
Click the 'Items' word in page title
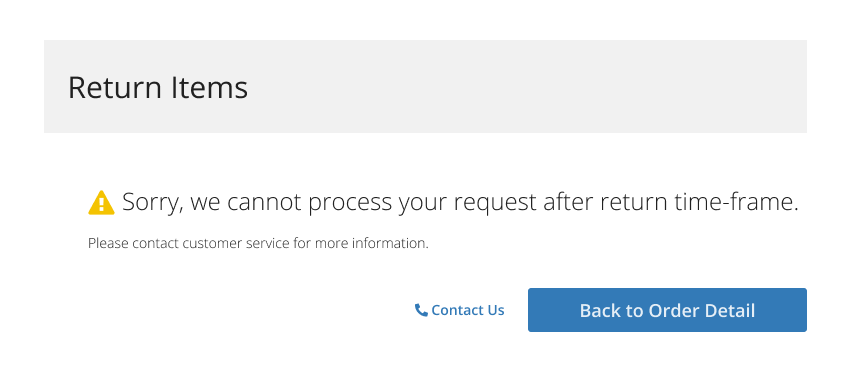coord(209,87)
